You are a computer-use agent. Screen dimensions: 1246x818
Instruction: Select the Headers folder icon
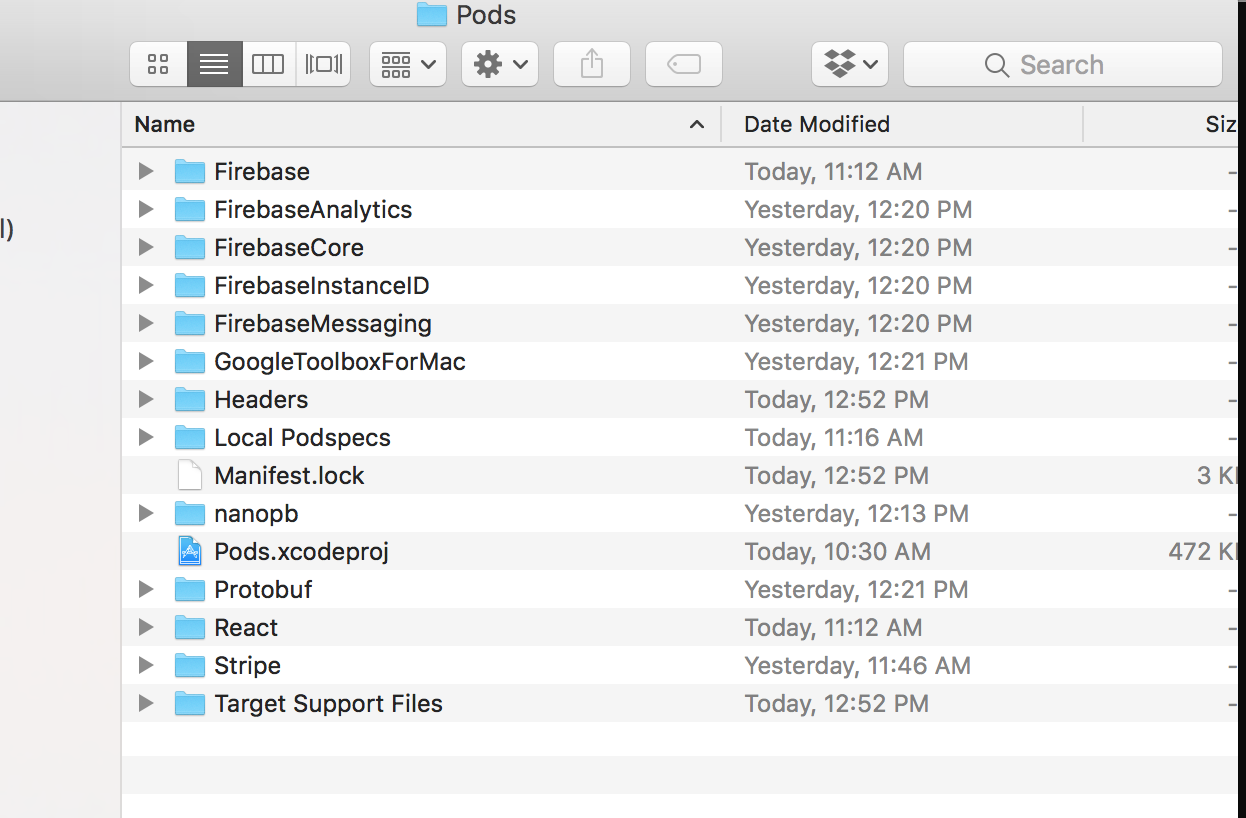pos(189,399)
